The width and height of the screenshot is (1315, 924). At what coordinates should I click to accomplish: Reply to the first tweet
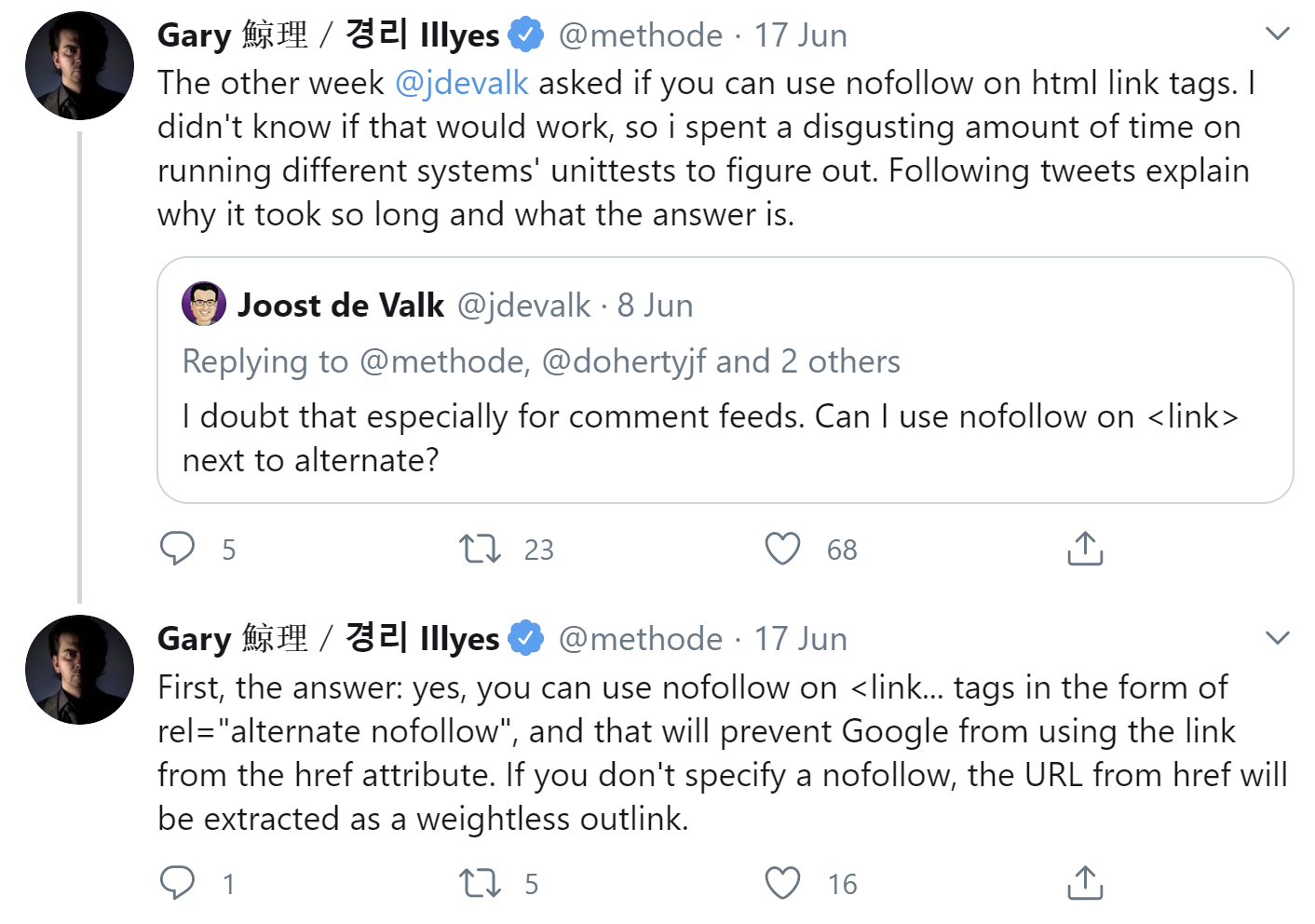click(x=179, y=549)
